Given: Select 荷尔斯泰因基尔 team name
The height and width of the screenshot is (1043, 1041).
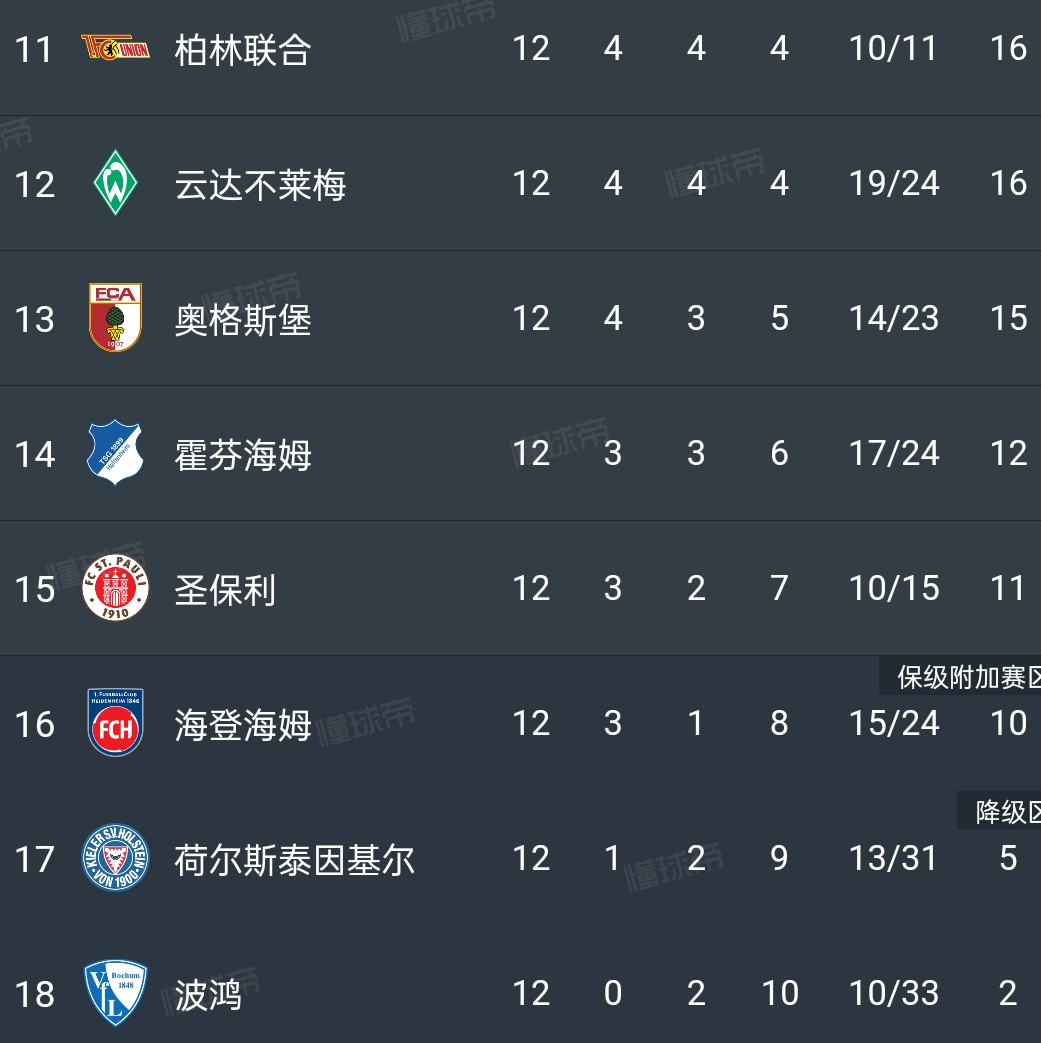Looking at the screenshot, I should pyautogui.click(x=294, y=859).
